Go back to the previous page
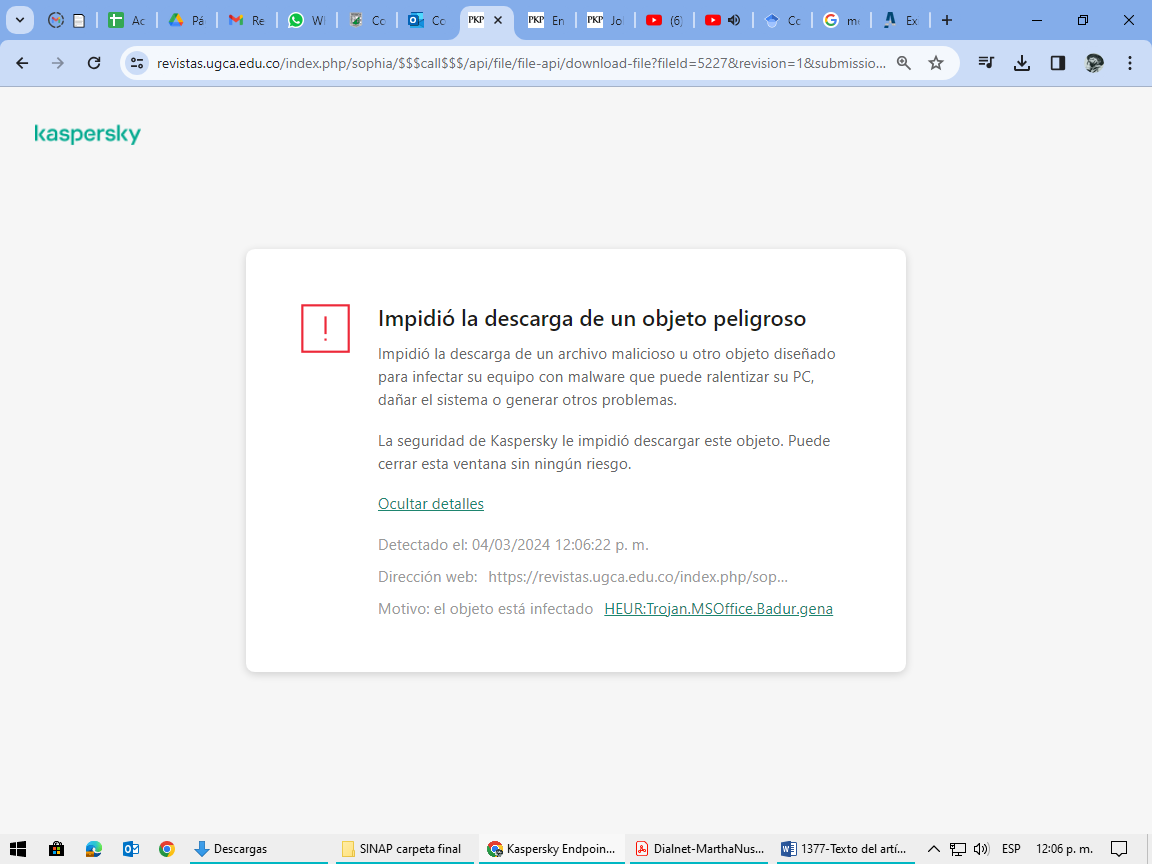Screen dimensions: 1152x864 pyautogui.click(x=22, y=63)
